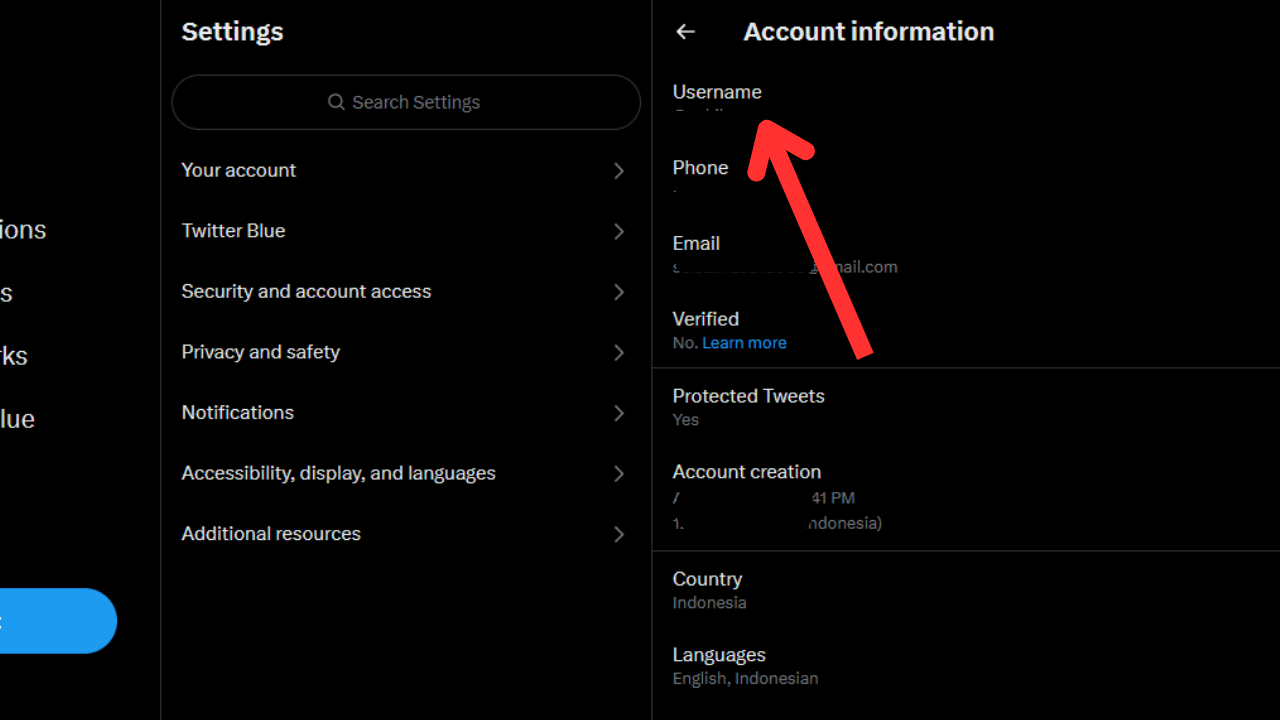Image resolution: width=1280 pixels, height=720 pixels.
Task: Go back using the arrow beside Account information
Action: 685,32
